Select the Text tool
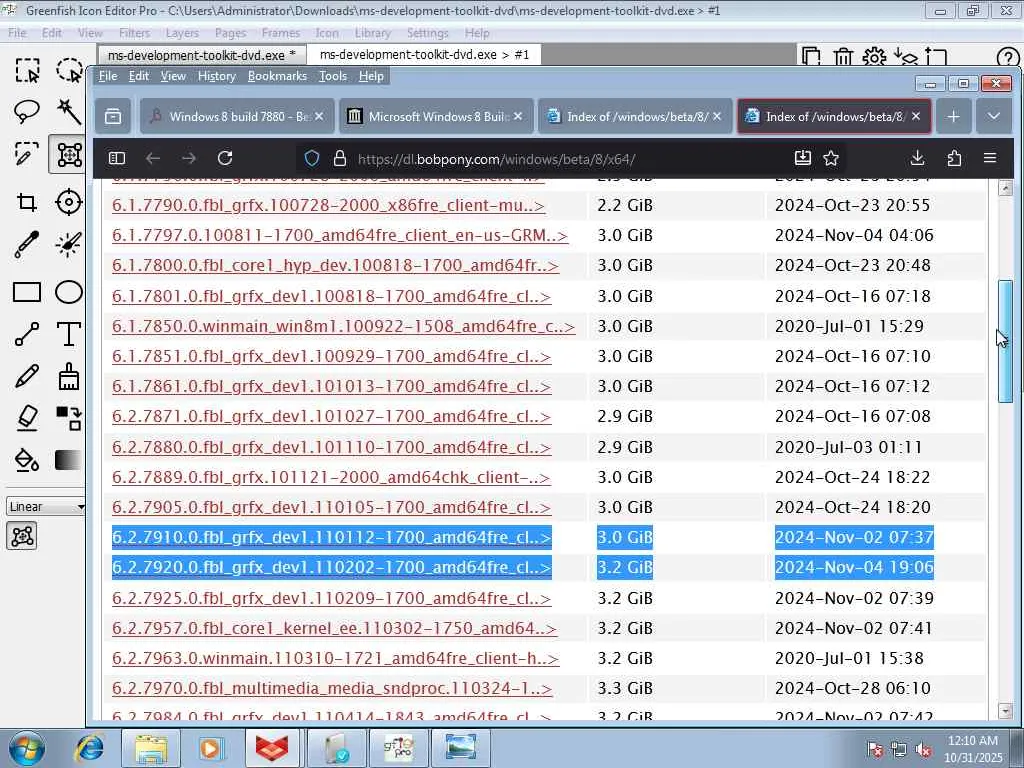The image size is (1024, 768). (69, 334)
